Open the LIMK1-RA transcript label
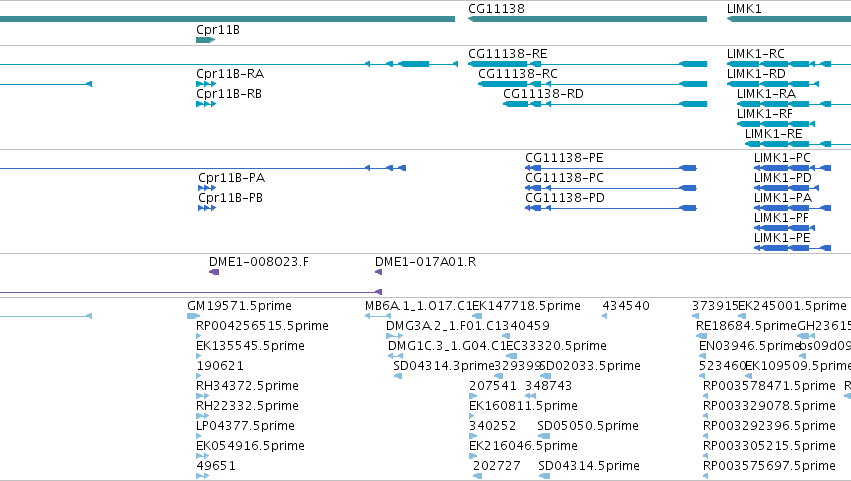The height and width of the screenshot is (481, 851). [766, 94]
